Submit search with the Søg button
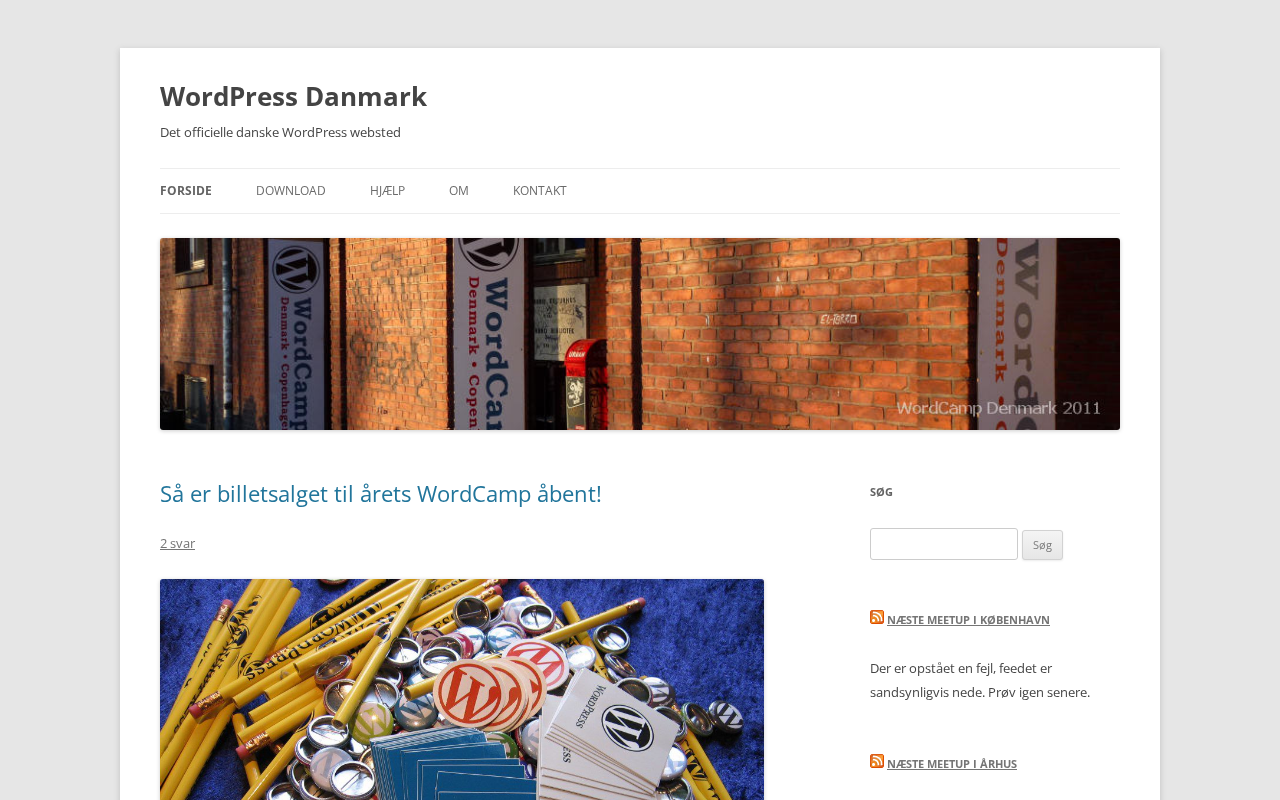 pyautogui.click(x=1042, y=545)
